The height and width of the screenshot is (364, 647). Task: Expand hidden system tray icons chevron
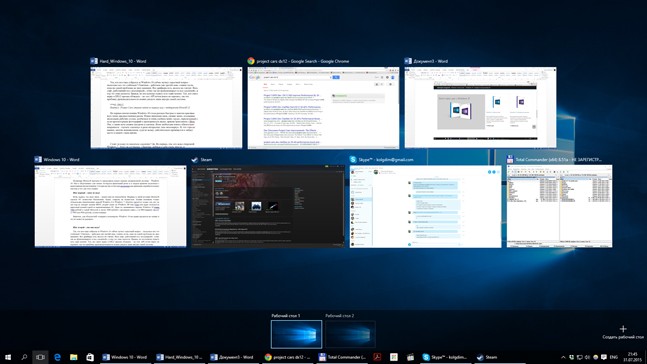[x=563, y=357]
